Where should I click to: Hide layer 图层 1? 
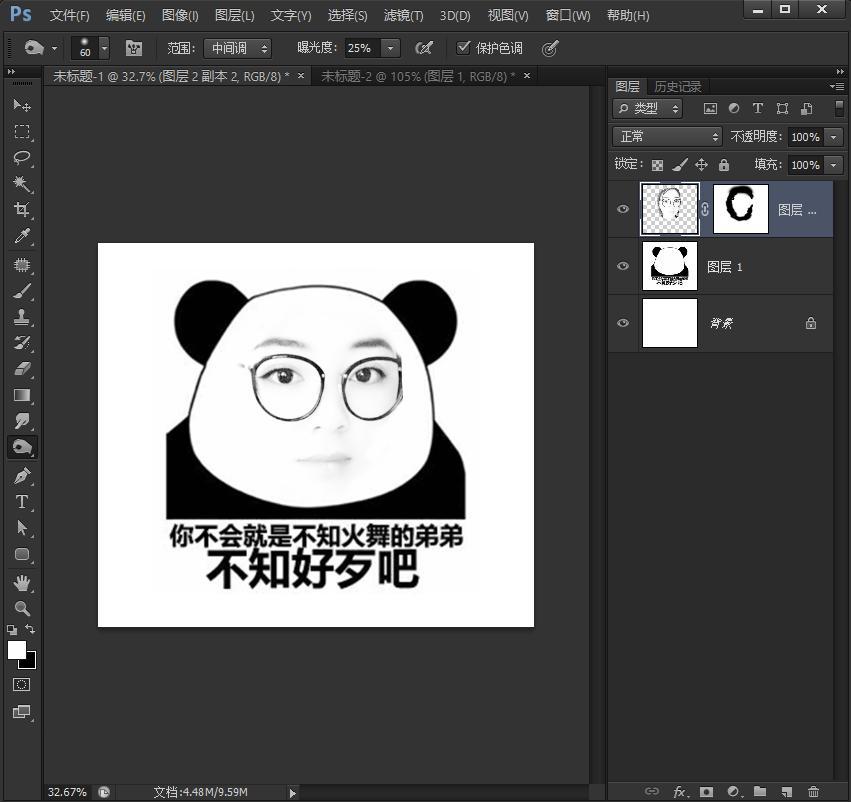click(x=623, y=266)
